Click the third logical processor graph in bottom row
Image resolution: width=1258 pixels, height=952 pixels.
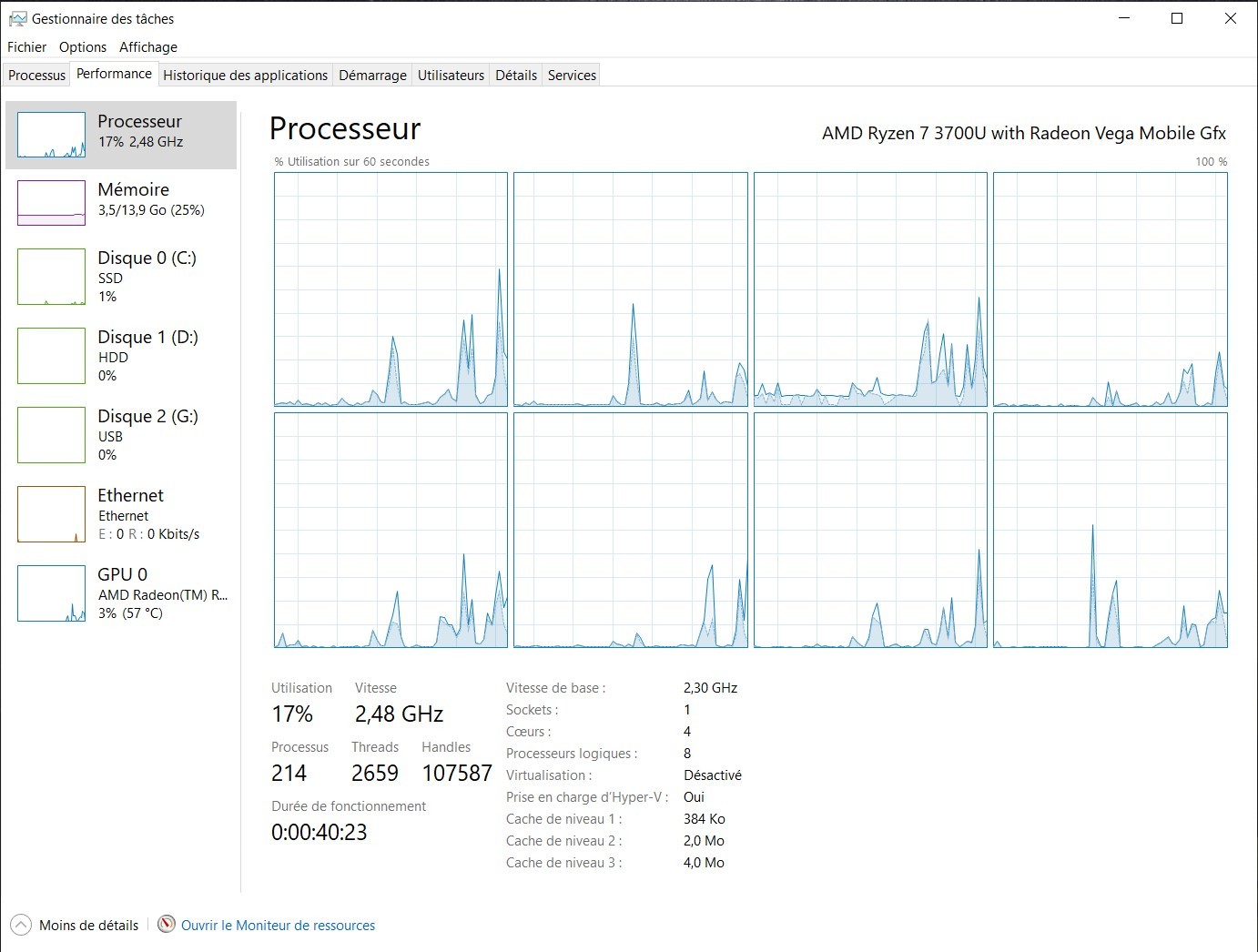pos(870,530)
